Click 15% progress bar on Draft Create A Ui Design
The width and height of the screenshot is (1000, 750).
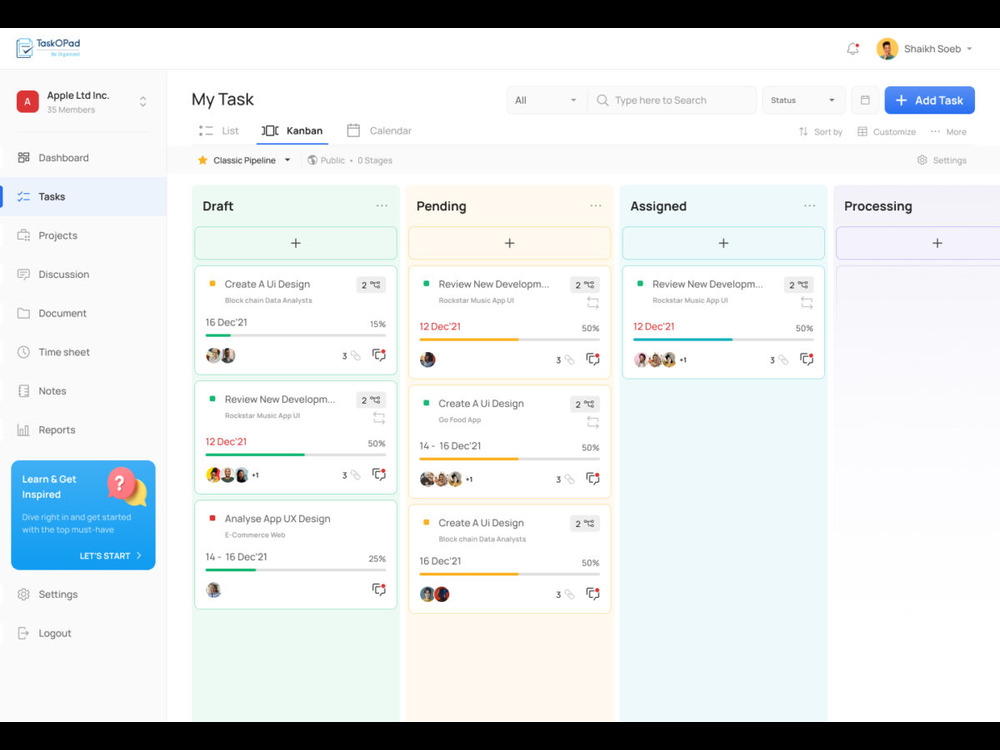tap(295, 335)
